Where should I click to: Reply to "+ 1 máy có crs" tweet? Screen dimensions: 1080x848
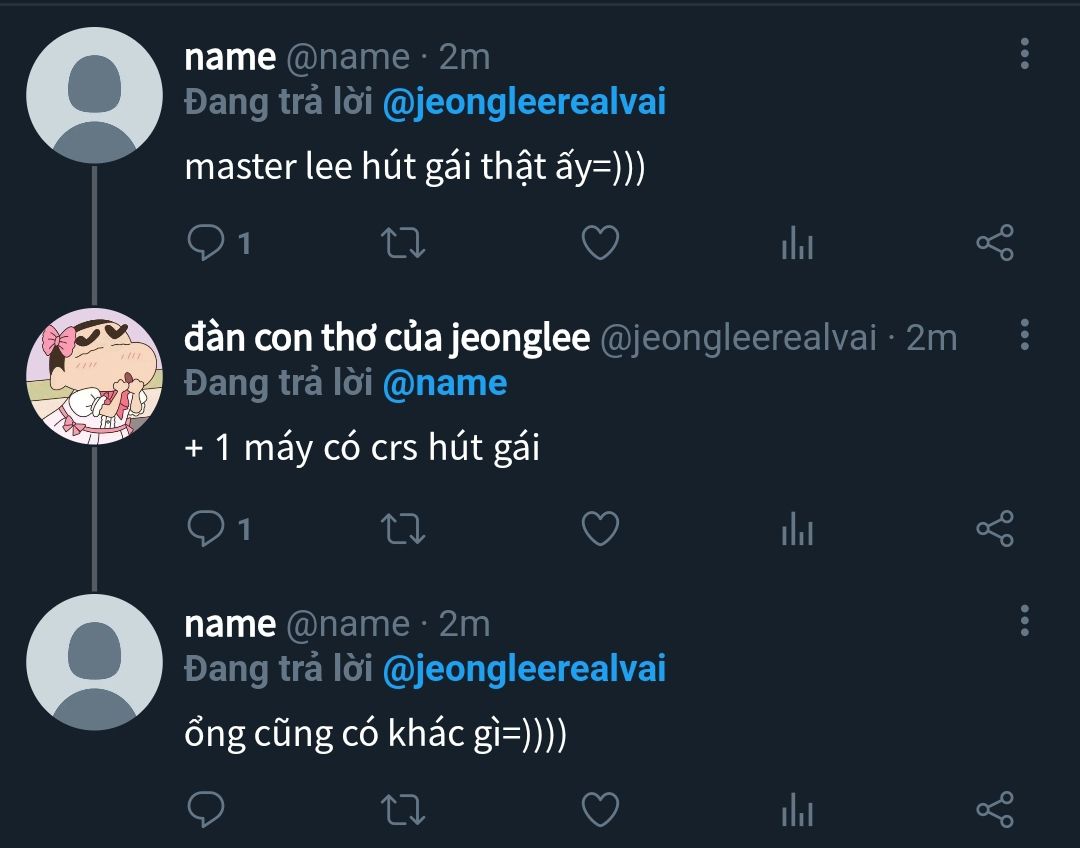[x=206, y=528]
